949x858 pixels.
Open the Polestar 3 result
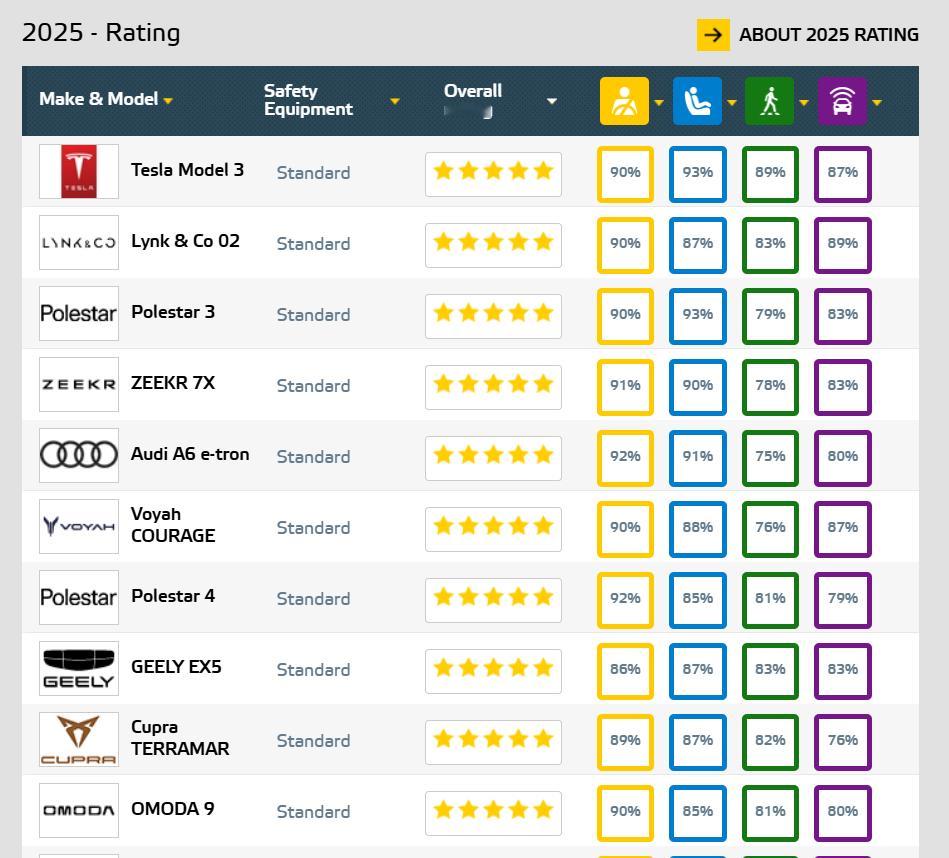point(173,312)
